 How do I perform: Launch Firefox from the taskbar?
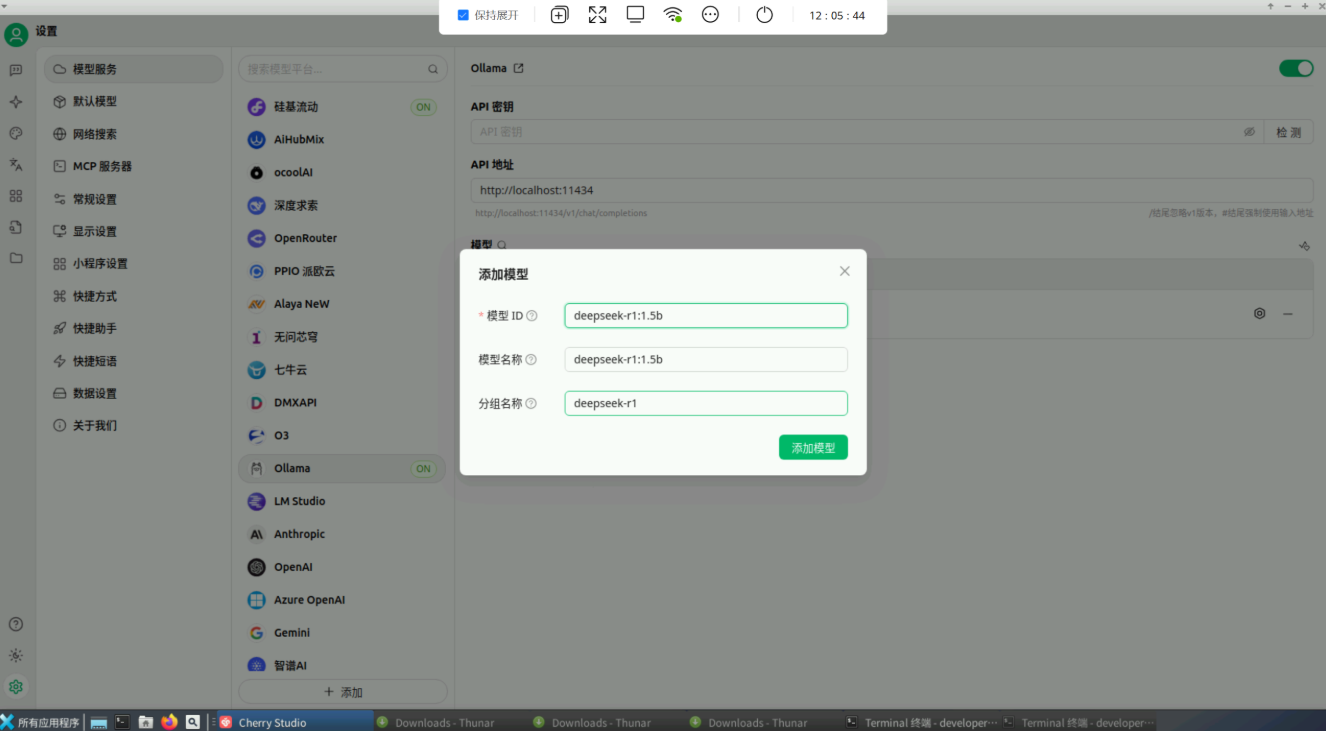pos(169,722)
